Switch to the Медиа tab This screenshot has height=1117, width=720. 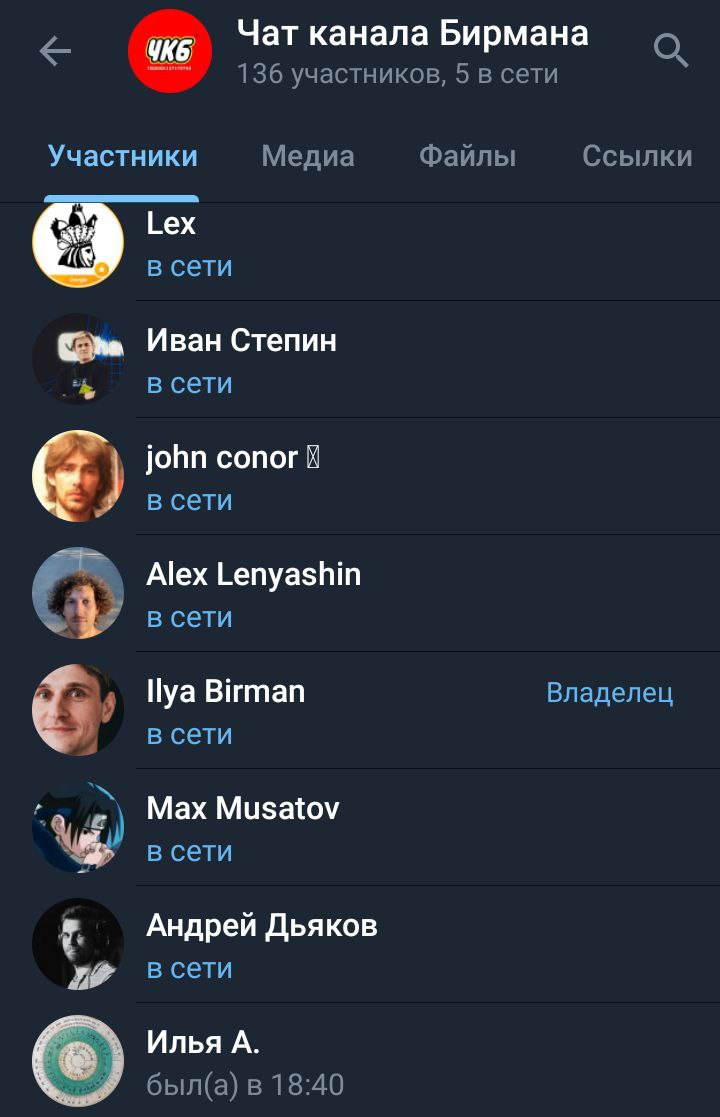pos(308,156)
